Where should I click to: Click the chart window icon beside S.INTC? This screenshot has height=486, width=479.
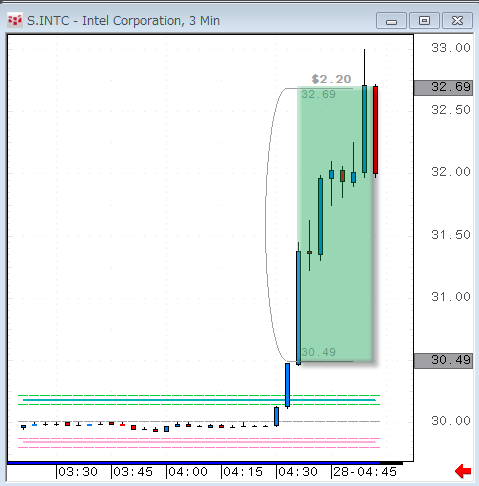pos(15,21)
